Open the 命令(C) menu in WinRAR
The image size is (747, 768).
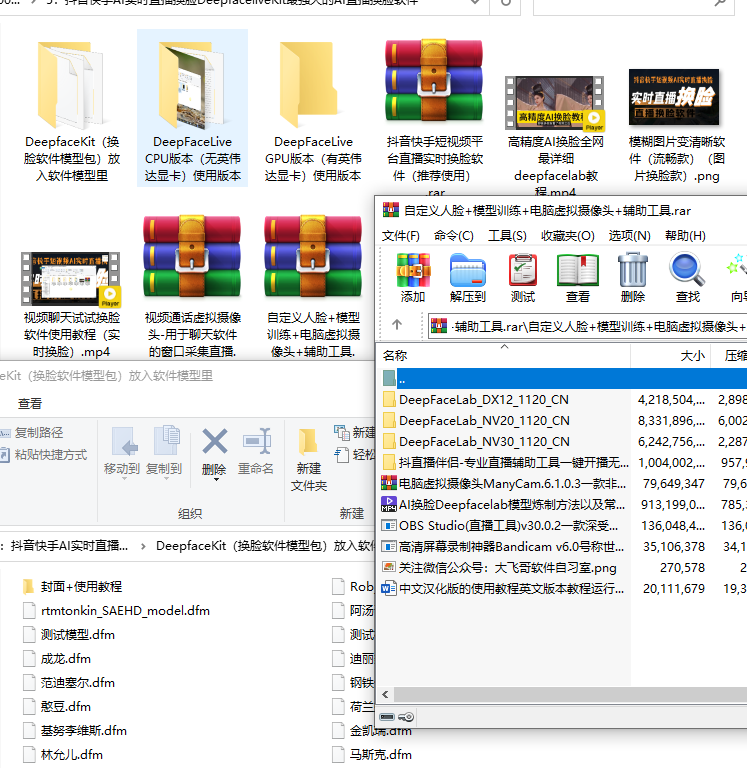point(454,236)
